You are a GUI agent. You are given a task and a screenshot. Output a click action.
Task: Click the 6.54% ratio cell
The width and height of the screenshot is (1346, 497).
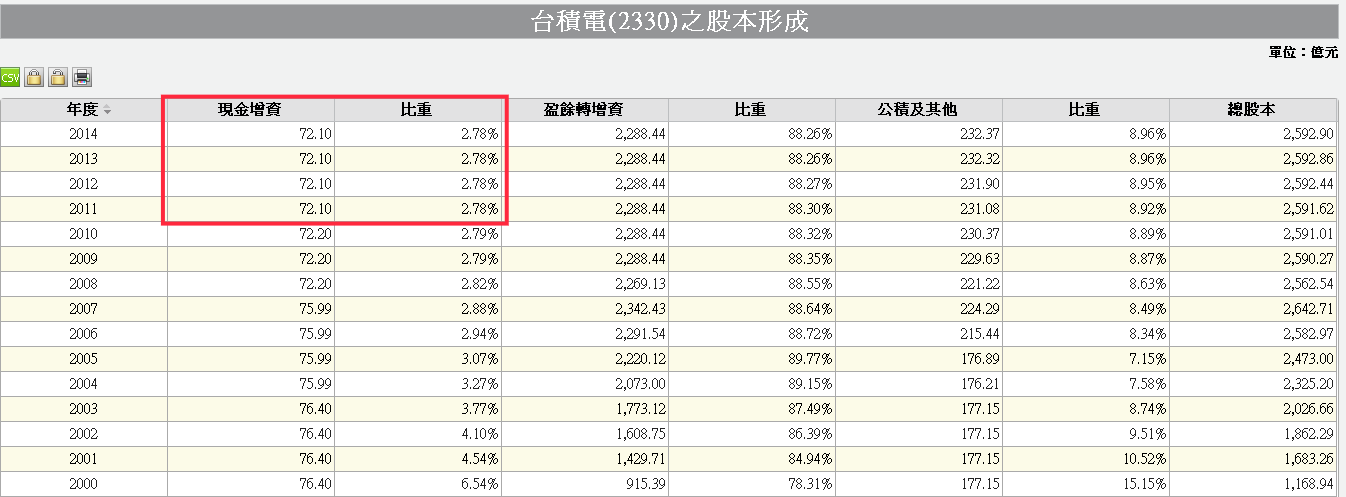[418, 483]
